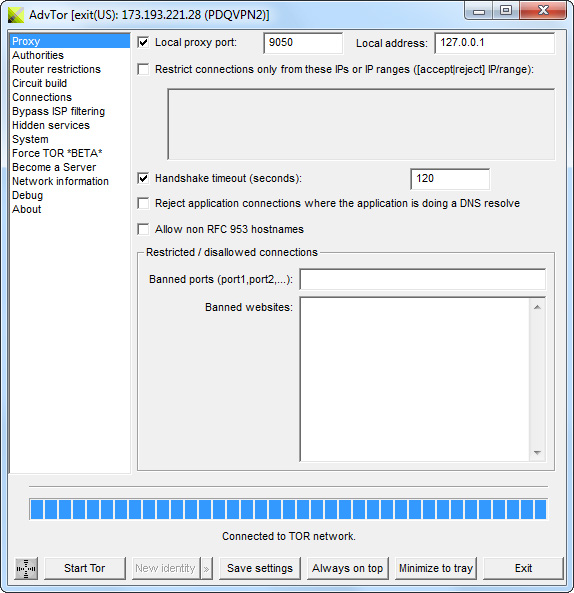
Task: Open the Authorities settings page
Action: 38,55
